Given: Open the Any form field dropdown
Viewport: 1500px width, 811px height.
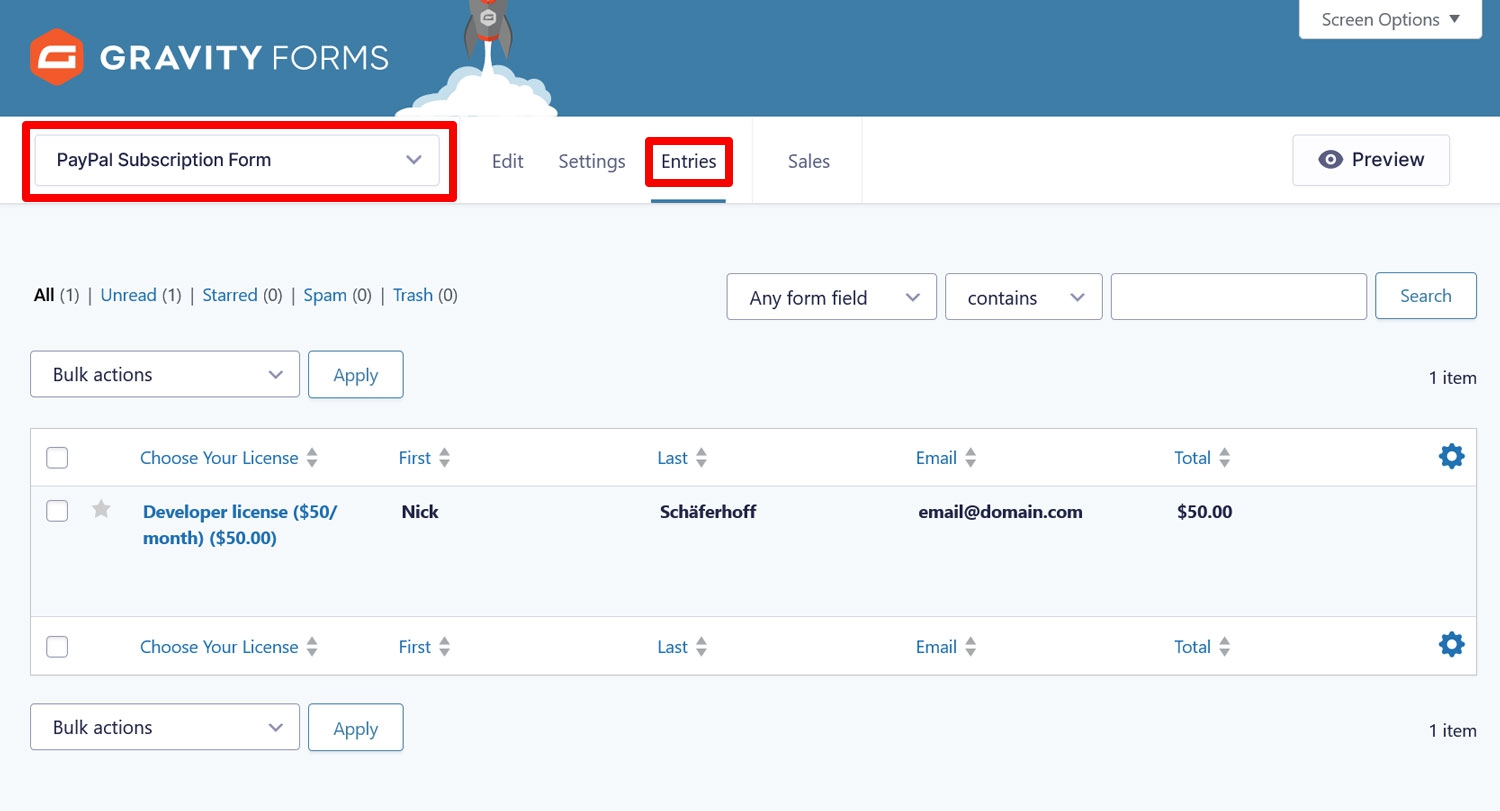Looking at the screenshot, I should click(x=831, y=297).
